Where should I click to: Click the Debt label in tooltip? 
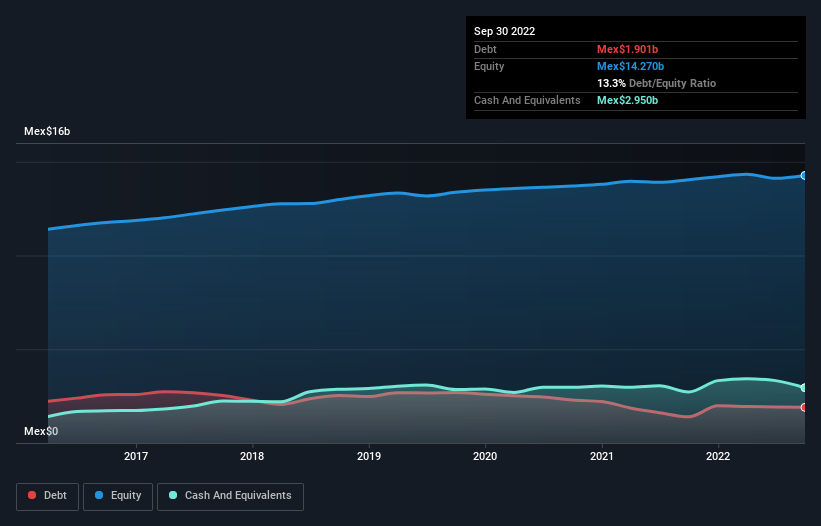point(485,49)
